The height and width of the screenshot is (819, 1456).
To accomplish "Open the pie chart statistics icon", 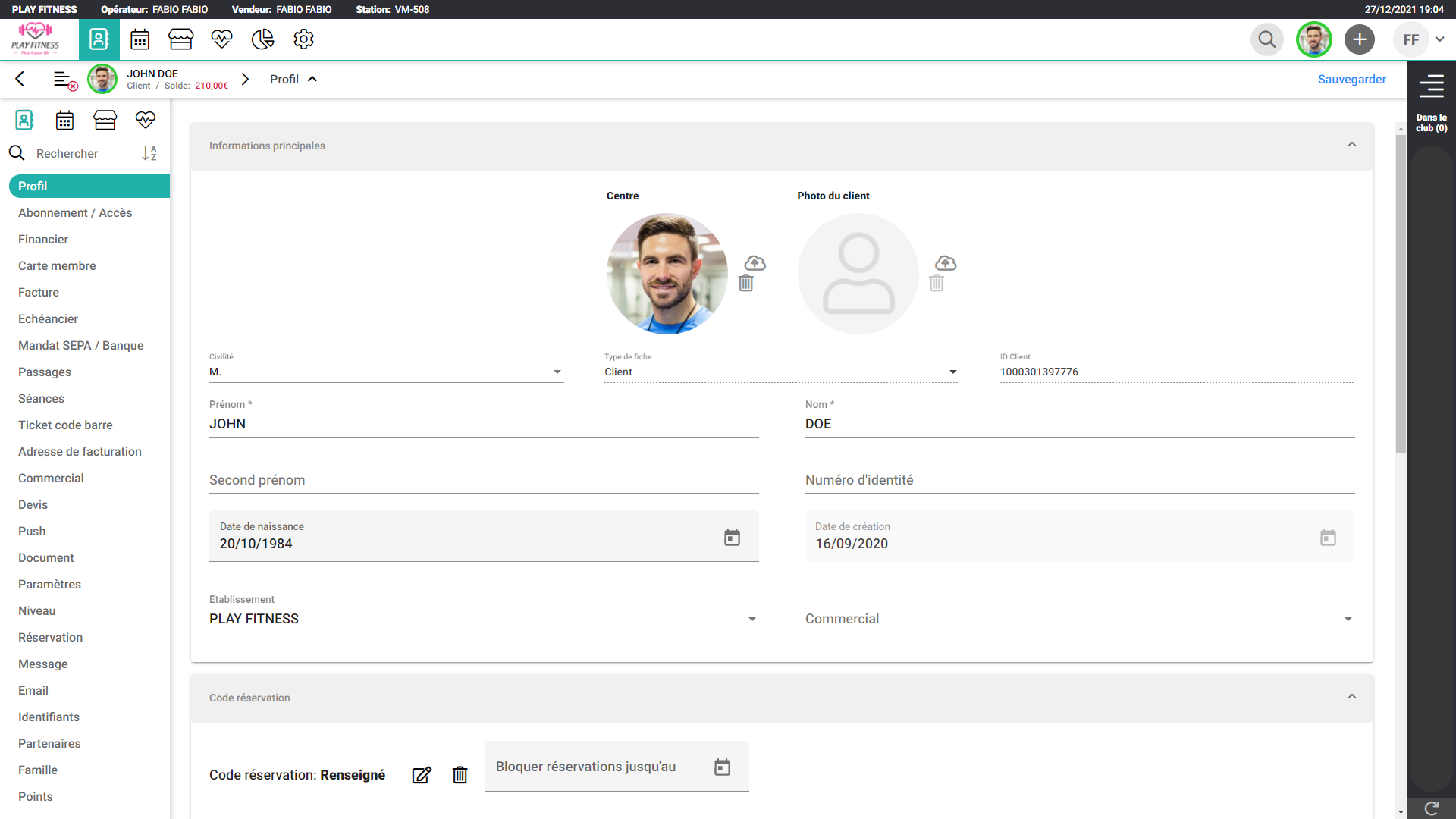I will point(262,39).
